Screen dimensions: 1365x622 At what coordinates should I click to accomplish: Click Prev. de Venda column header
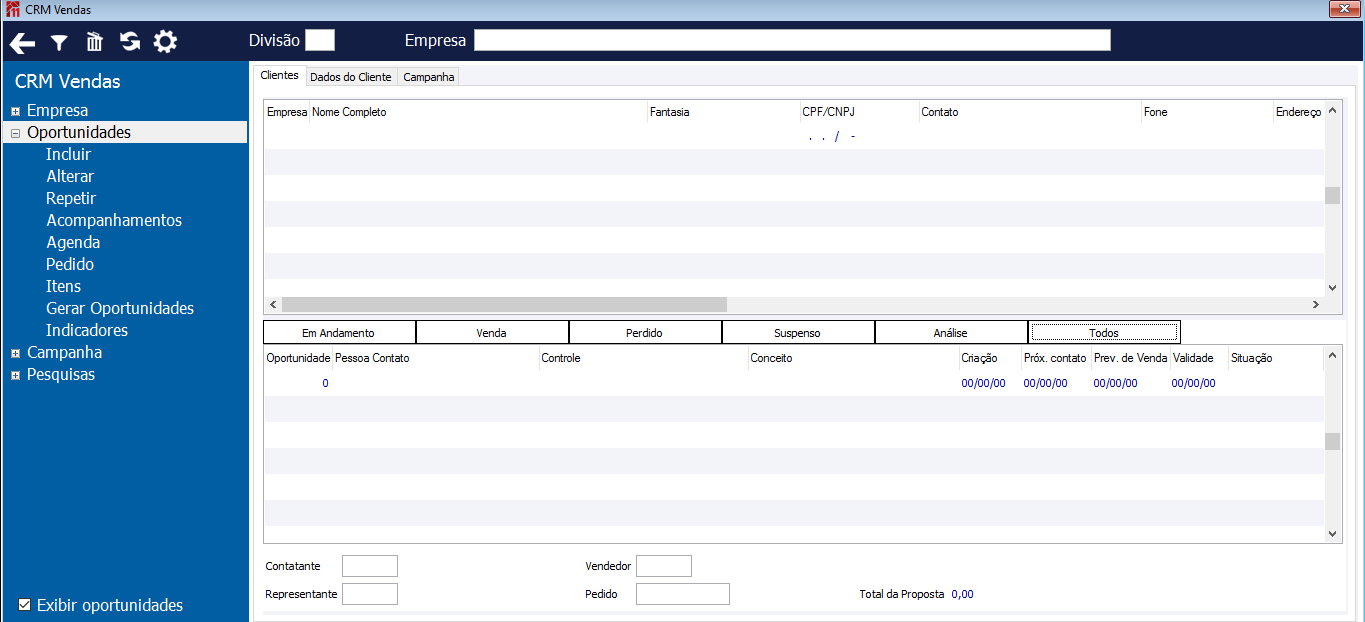[x=1131, y=358]
